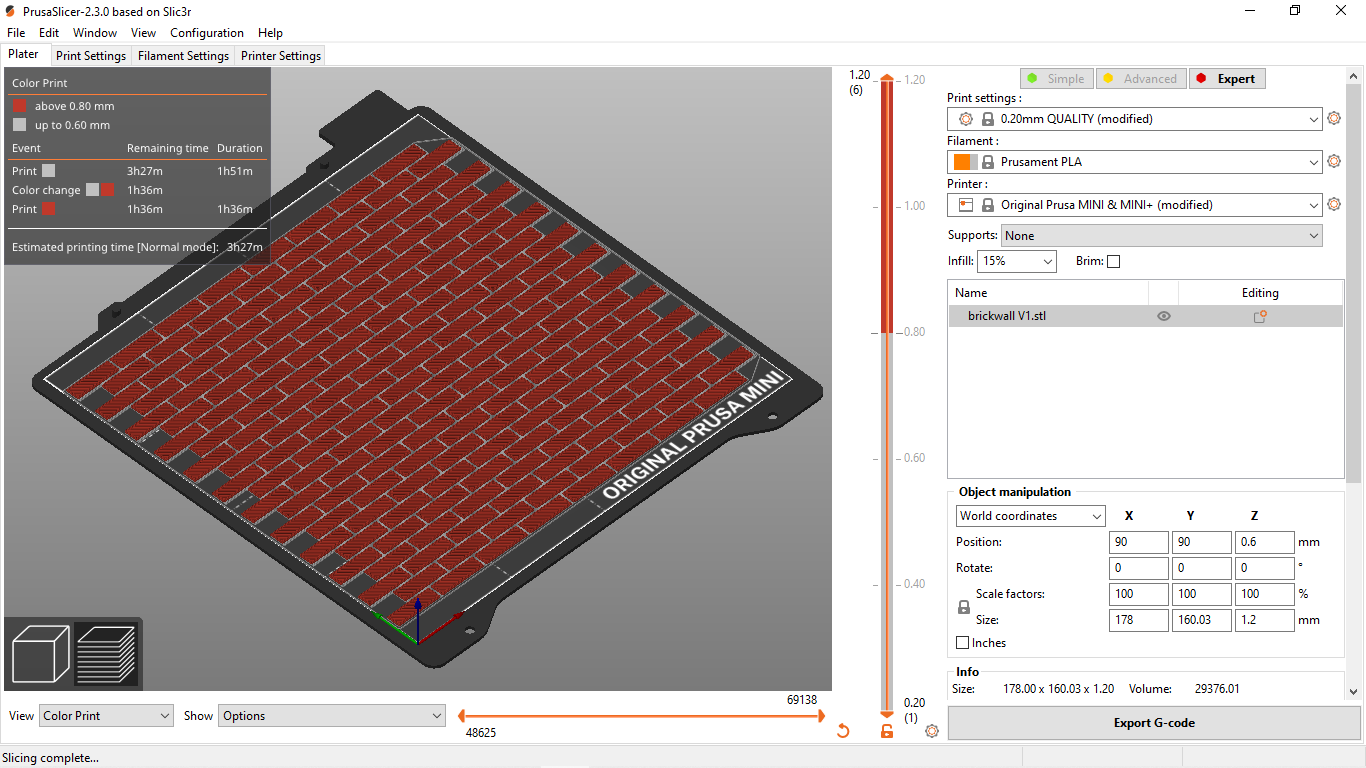The height and width of the screenshot is (768, 1366).
Task: Open the Show Options dropdown
Action: pyautogui.click(x=332, y=716)
